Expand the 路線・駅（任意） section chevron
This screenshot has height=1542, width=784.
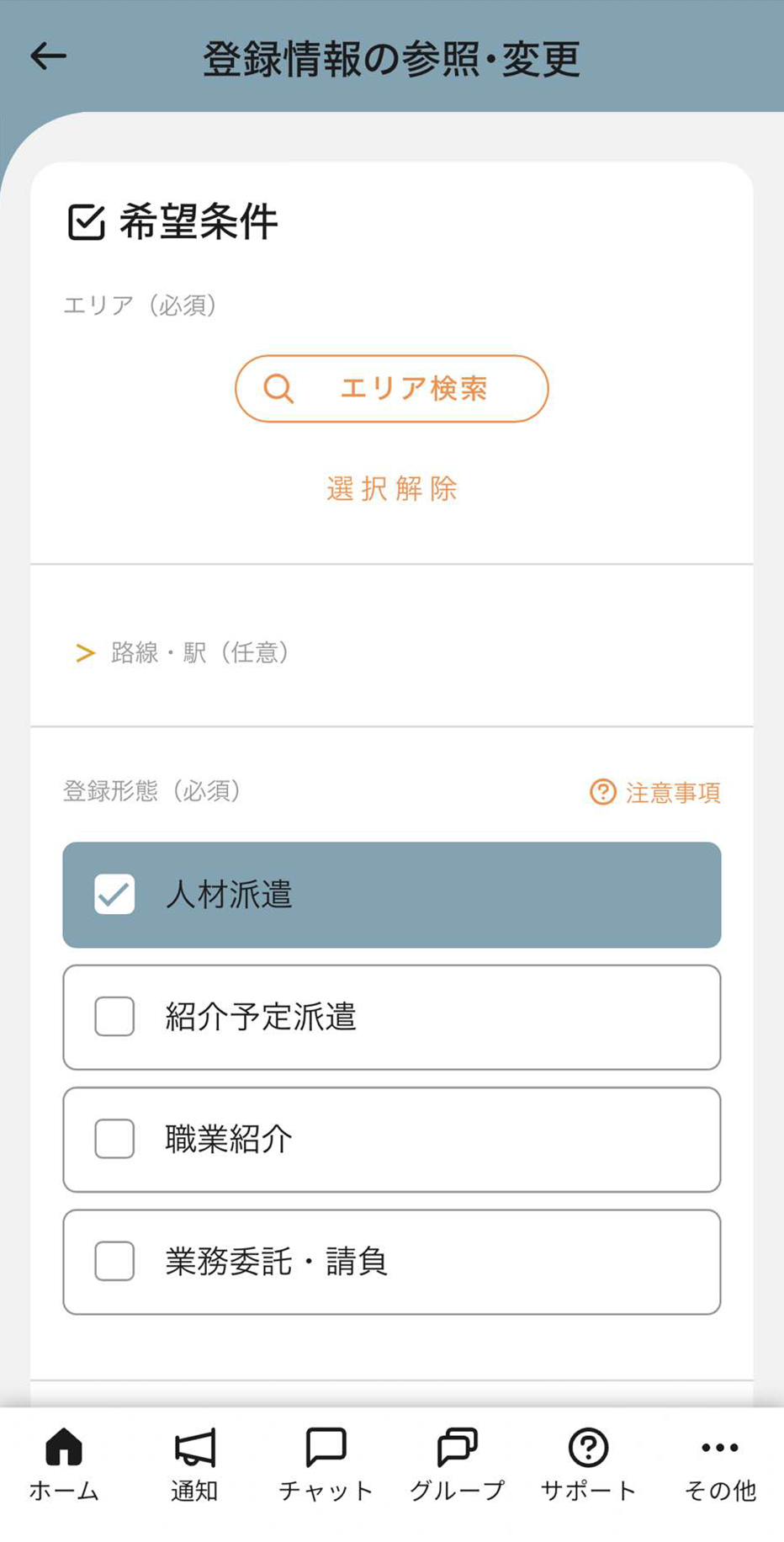85,652
